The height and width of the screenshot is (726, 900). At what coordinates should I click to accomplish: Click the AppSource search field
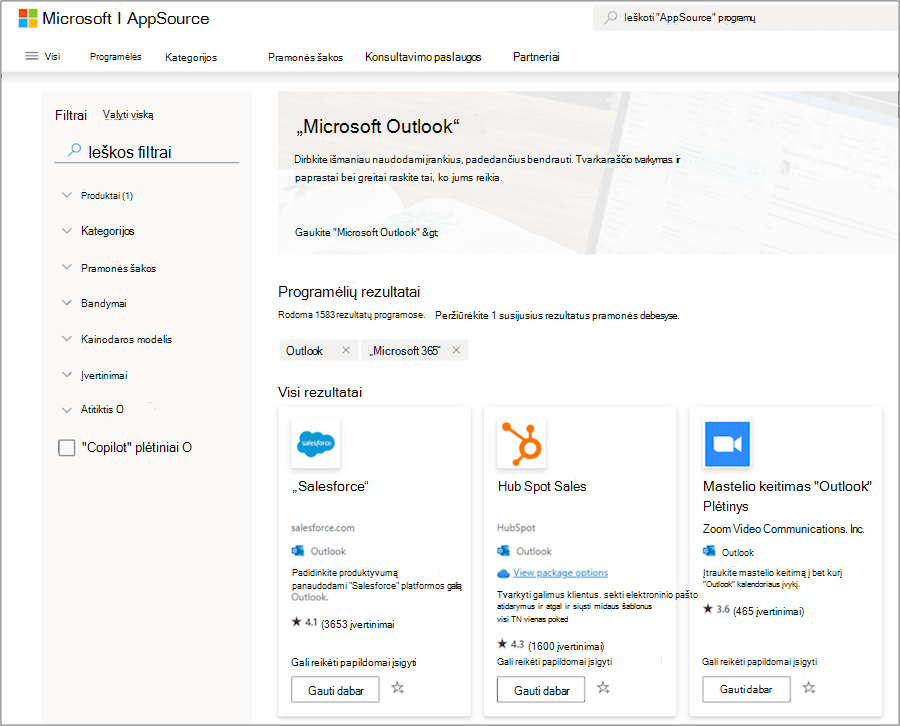(x=746, y=18)
